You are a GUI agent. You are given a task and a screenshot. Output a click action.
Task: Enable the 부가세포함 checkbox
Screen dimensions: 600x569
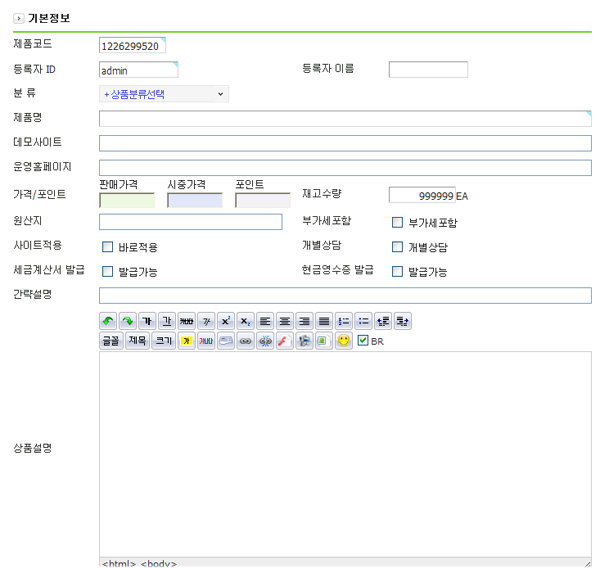coord(398,223)
